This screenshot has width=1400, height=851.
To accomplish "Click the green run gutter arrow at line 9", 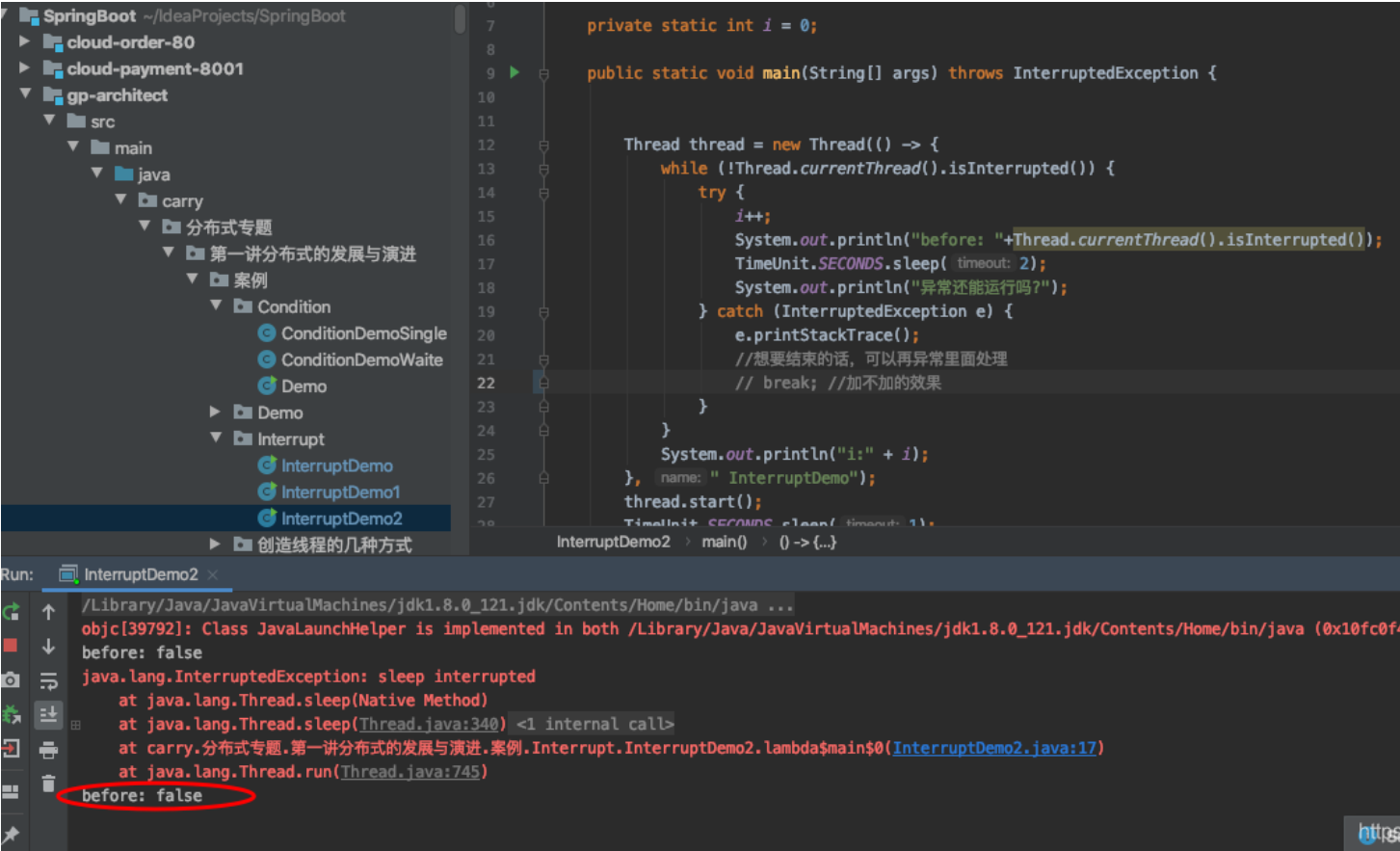I will tap(515, 72).
